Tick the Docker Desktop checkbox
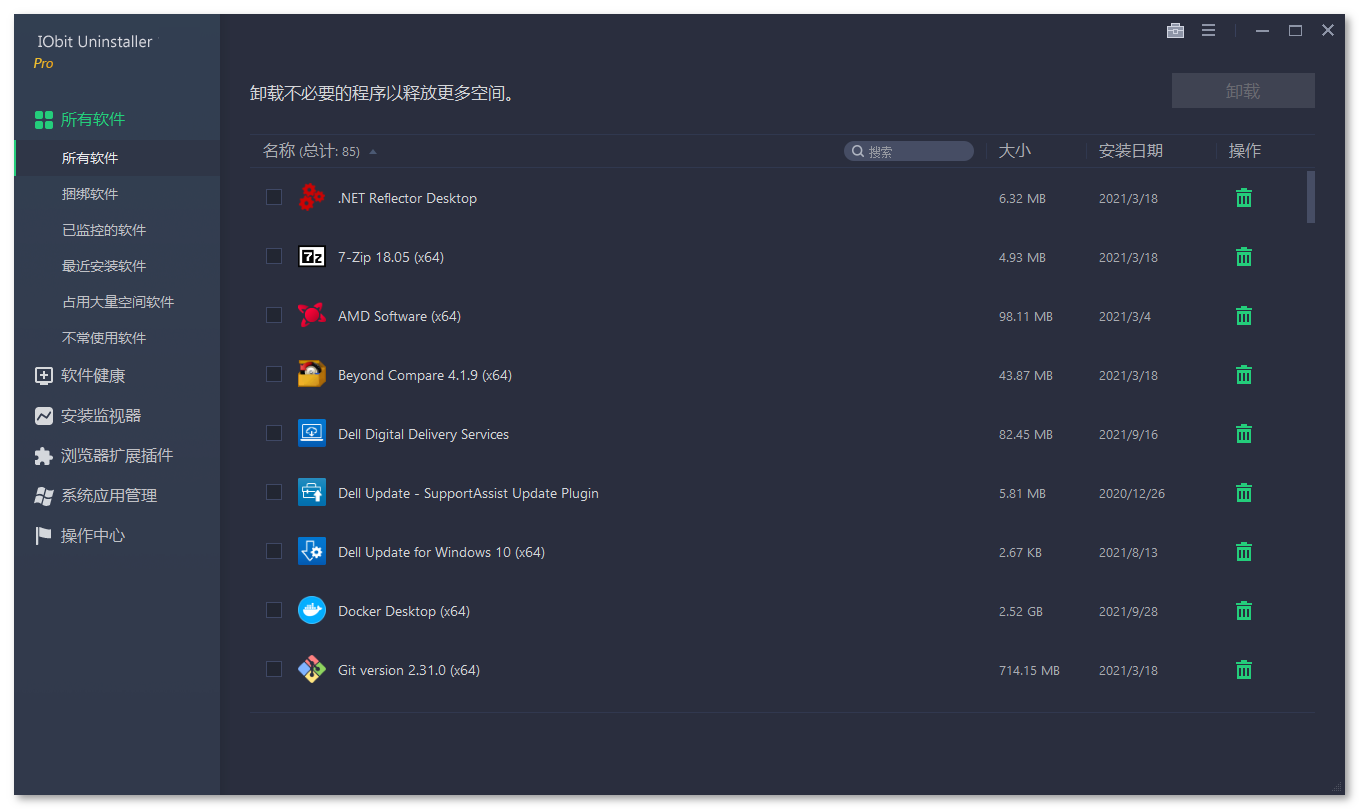This screenshot has height=809, width=1359. click(274, 610)
